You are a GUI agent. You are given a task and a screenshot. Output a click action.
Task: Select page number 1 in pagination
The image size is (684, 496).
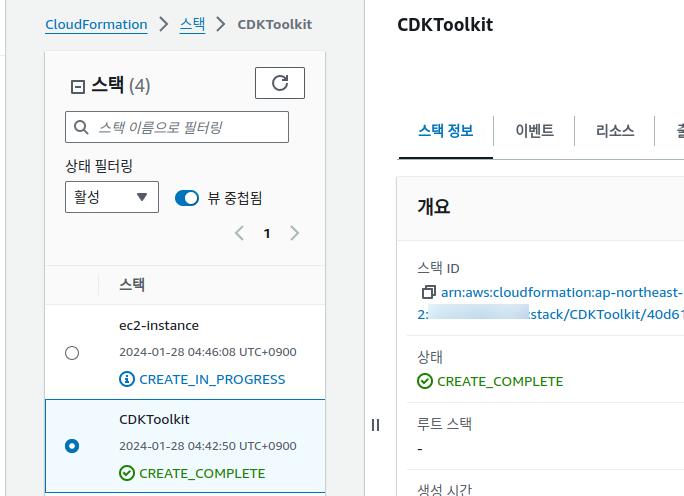(267, 233)
